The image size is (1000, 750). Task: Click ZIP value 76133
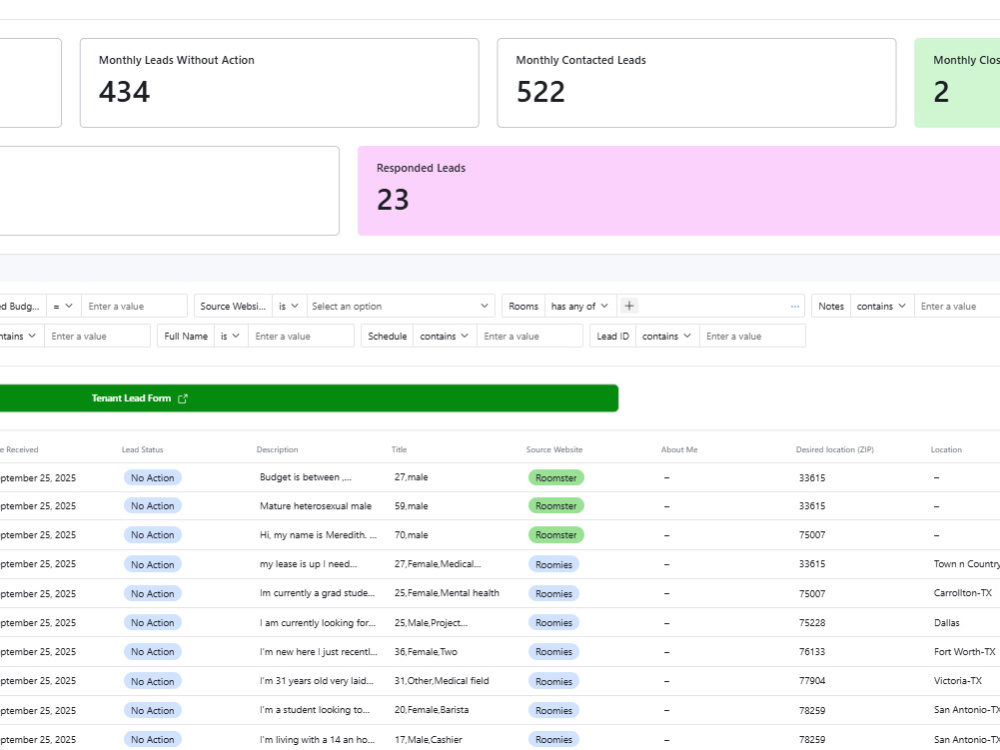pos(812,652)
